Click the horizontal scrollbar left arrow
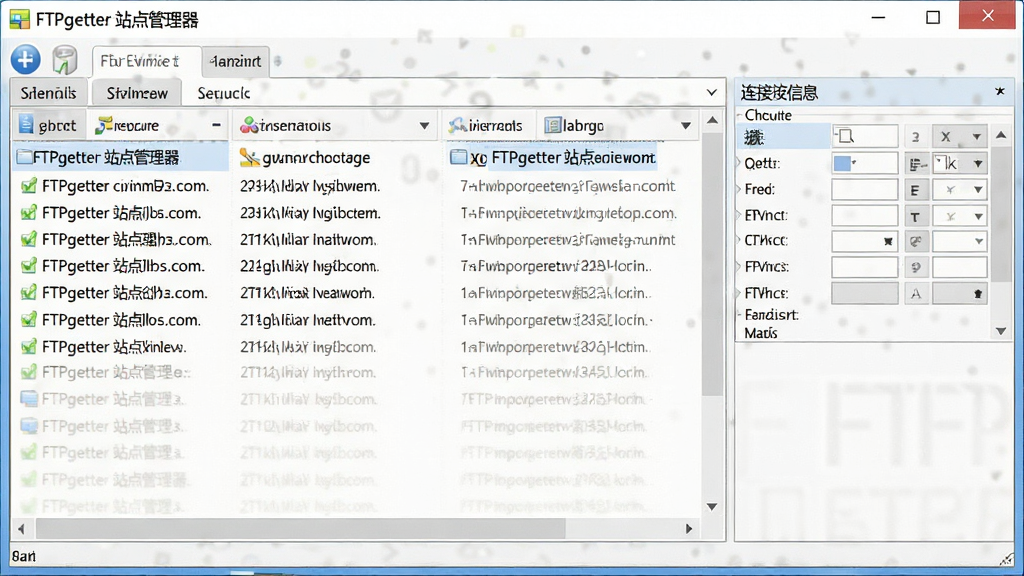1024x576 pixels. [x=22, y=528]
